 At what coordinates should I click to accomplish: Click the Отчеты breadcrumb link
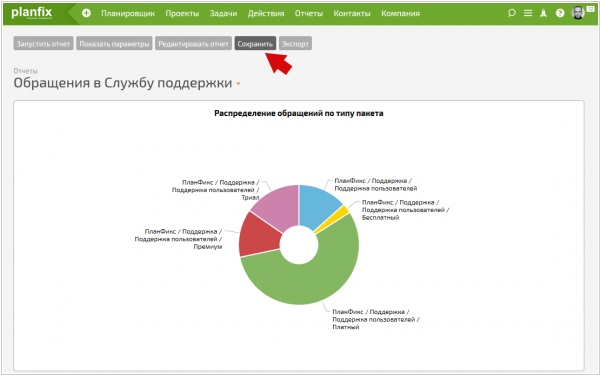click(25, 71)
